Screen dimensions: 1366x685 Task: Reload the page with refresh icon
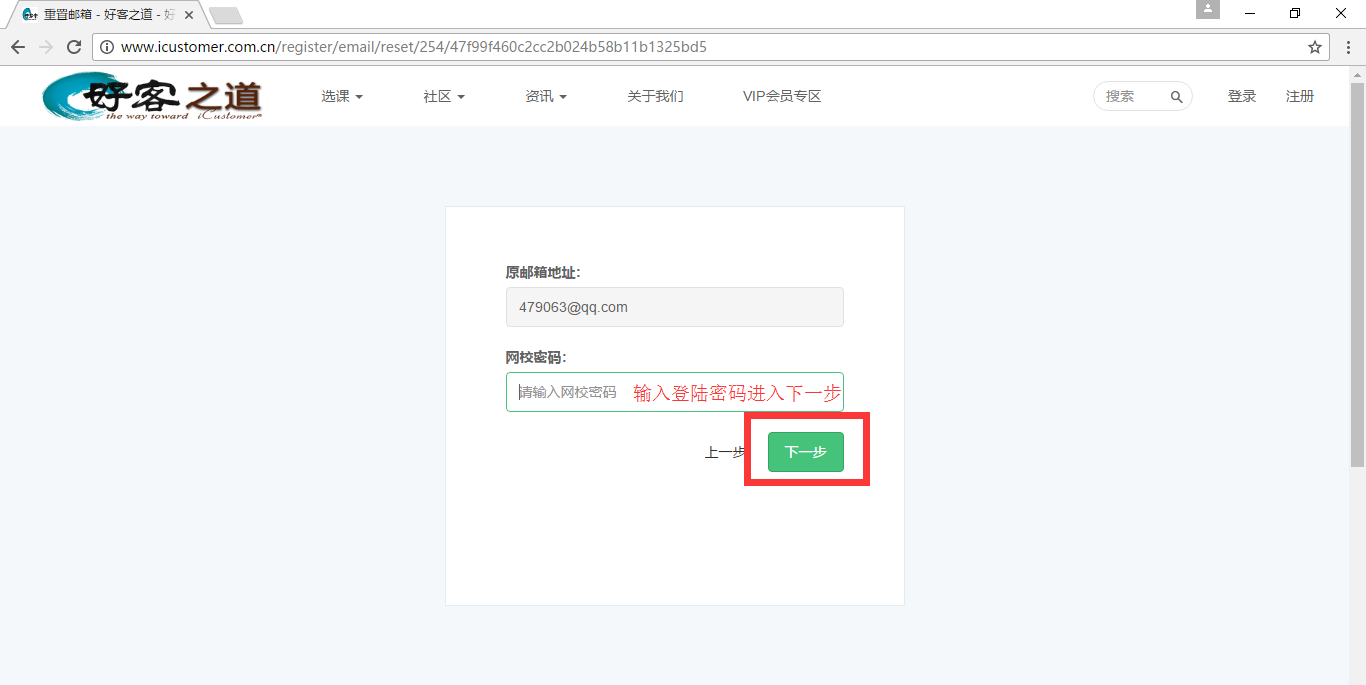pyautogui.click(x=74, y=47)
